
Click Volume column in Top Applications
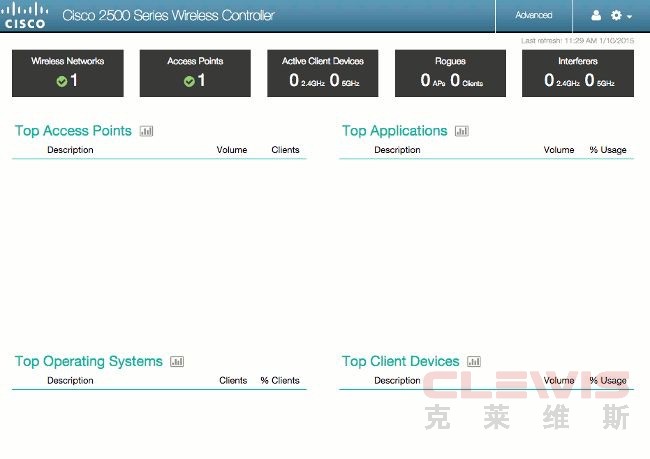pyautogui.click(x=559, y=150)
